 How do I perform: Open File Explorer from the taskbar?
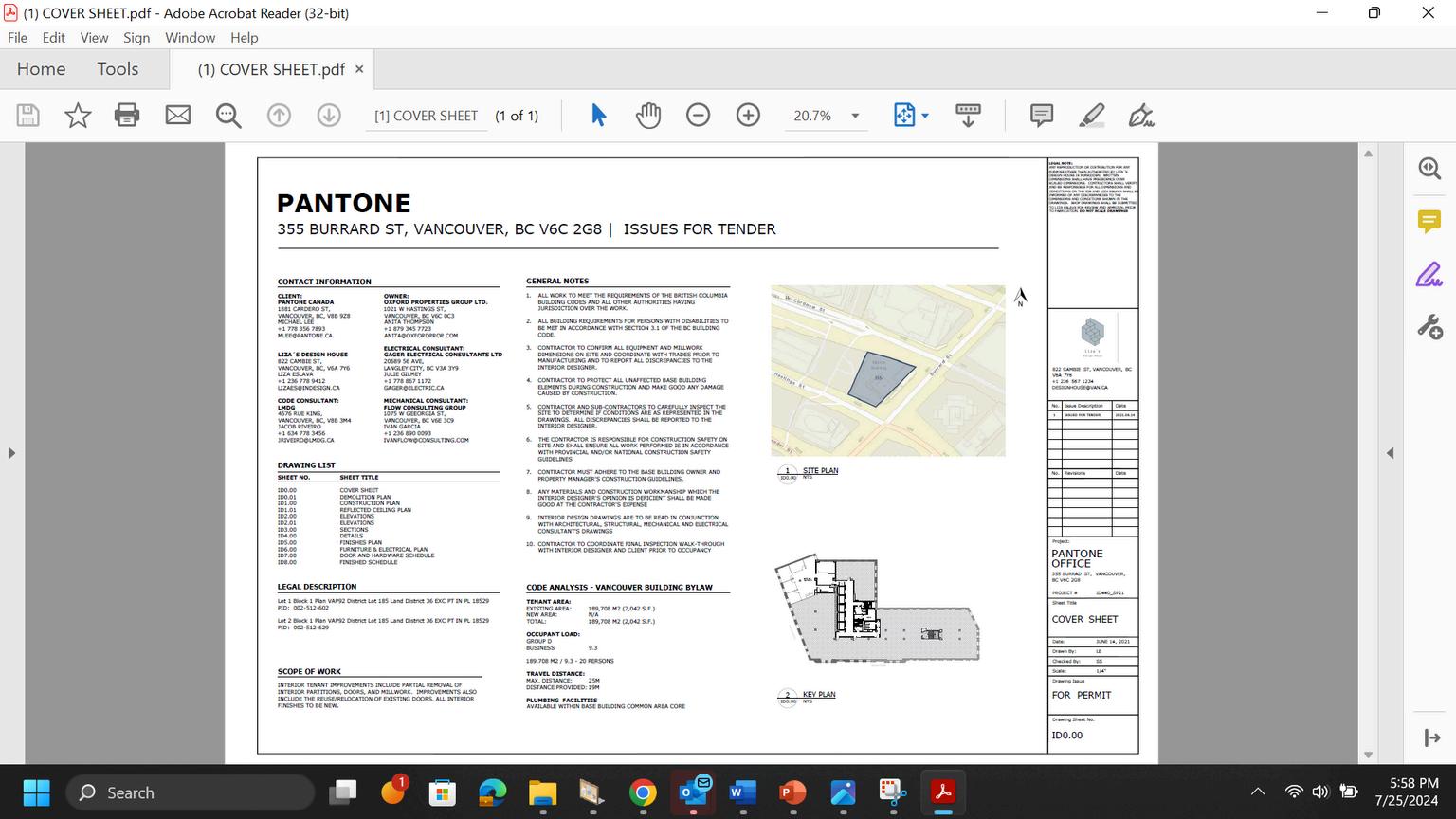542,792
